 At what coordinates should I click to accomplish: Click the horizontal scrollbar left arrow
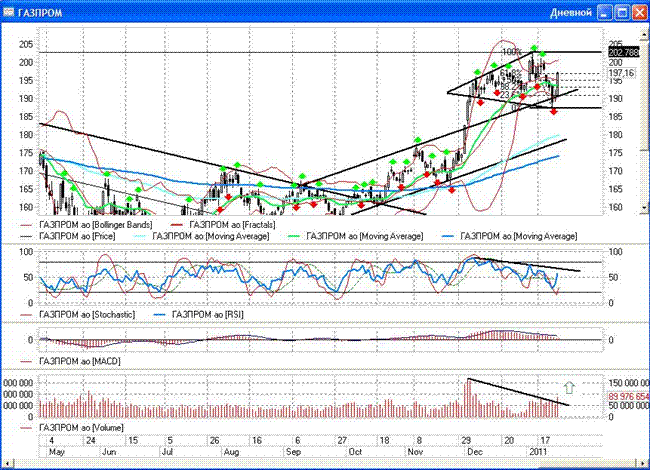click(x=6, y=463)
